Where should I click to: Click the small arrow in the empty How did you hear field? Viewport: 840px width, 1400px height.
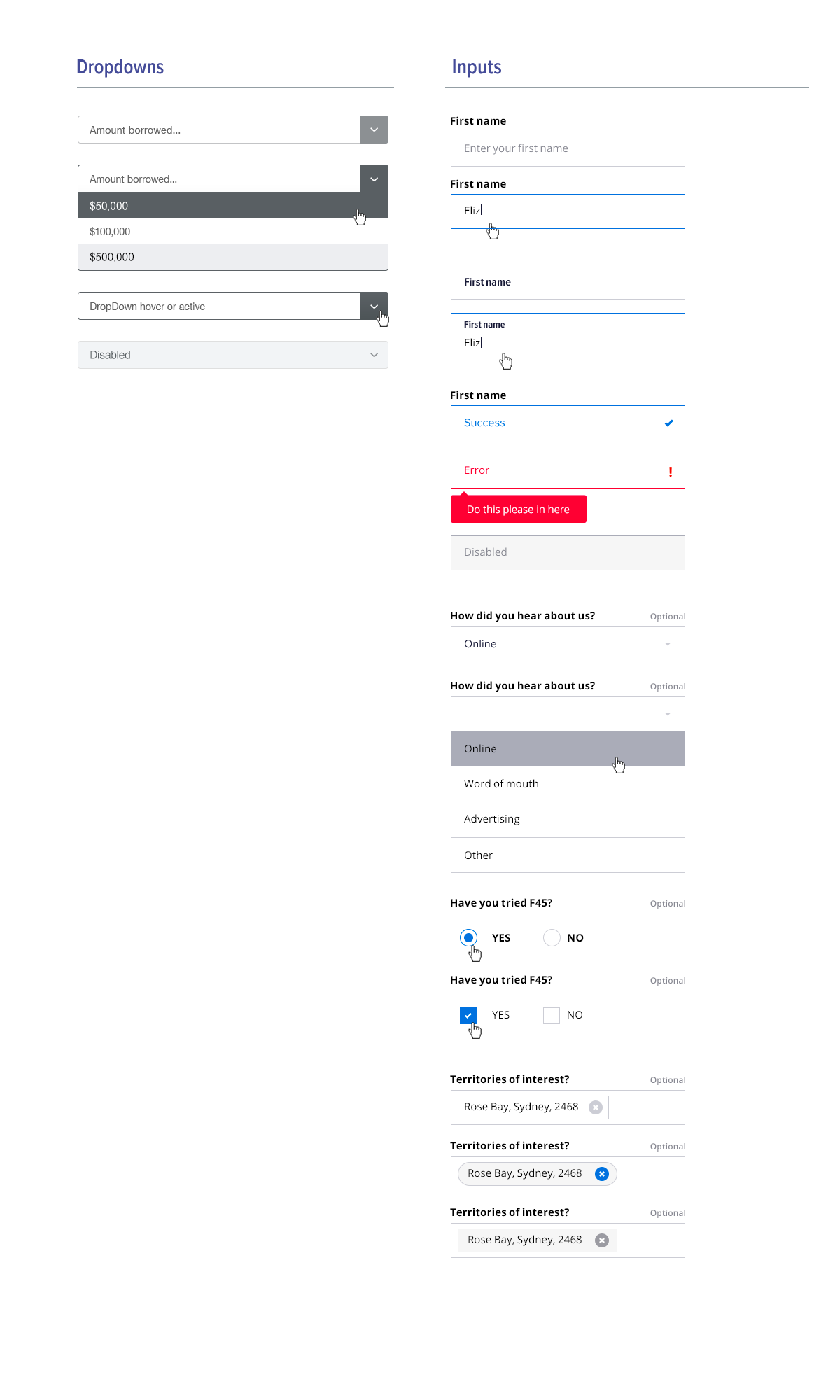(x=668, y=714)
